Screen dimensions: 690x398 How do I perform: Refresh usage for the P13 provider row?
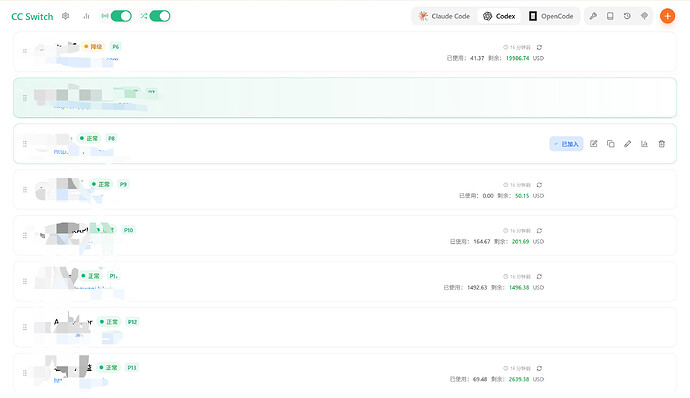coord(540,368)
